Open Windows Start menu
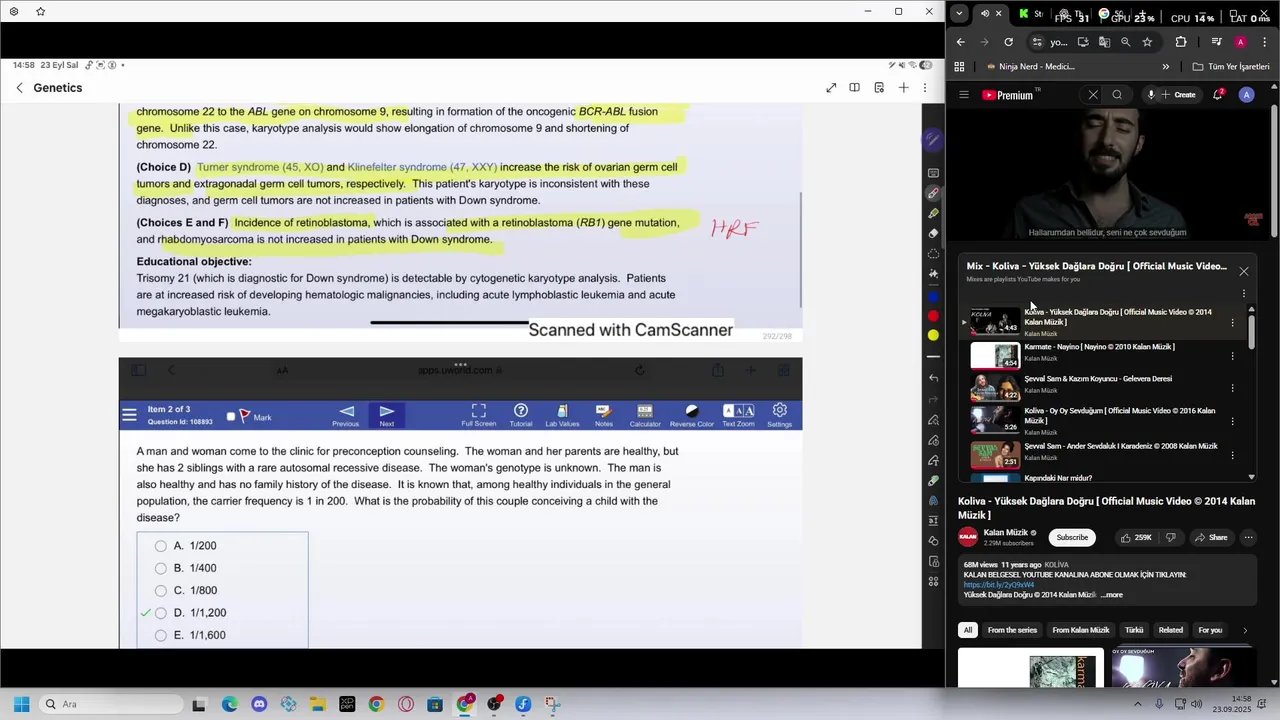Viewport: 1280px width, 720px height. tap(21, 704)
